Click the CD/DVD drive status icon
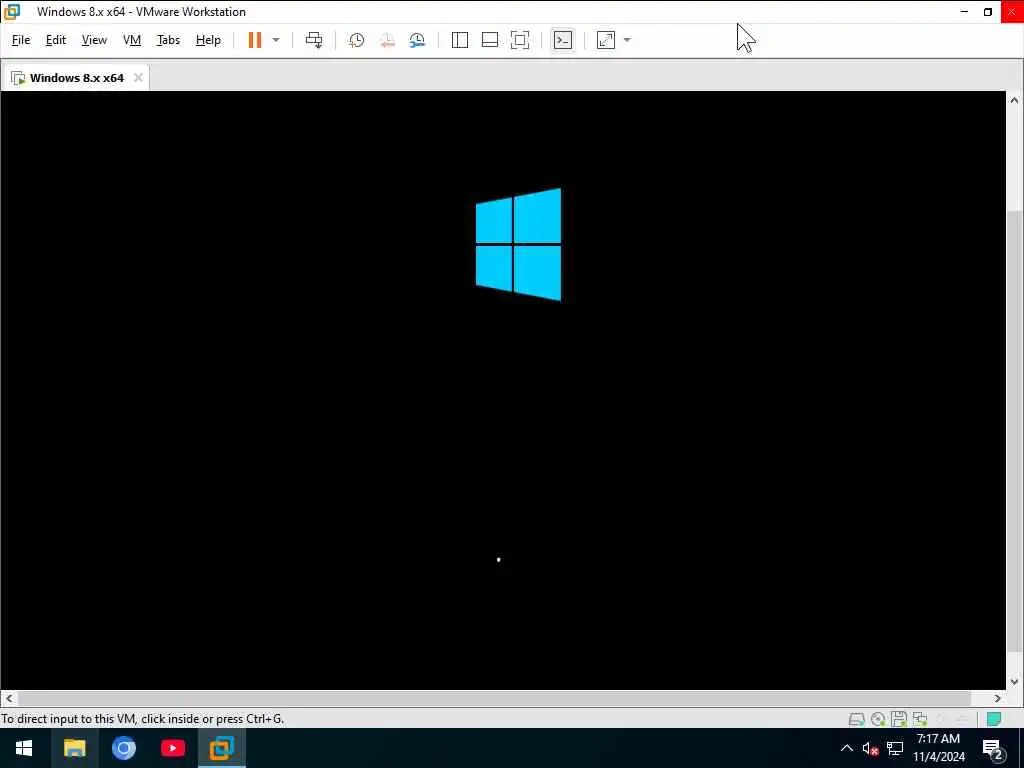 pos(878,720)
